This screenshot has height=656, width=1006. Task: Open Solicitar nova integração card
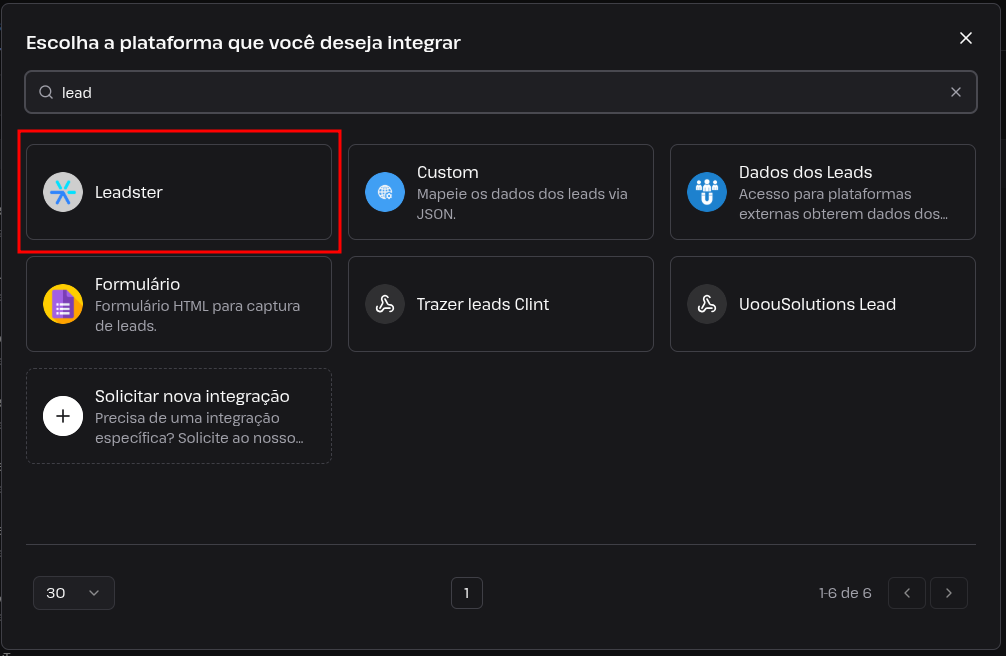(179, 416)
